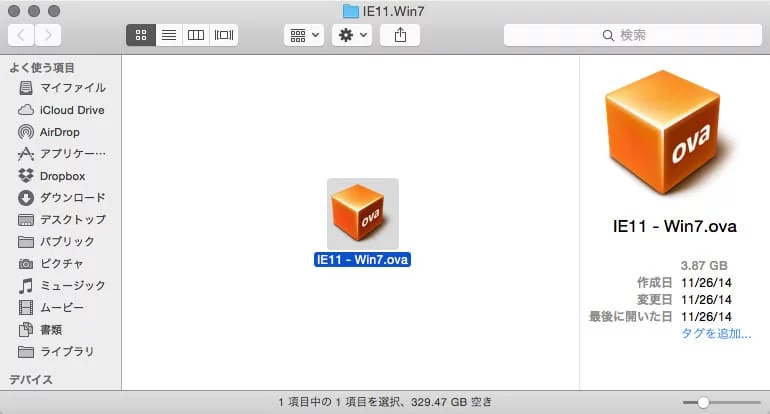Switch to icon view mode
Screen dimensions: 770x414
click(x=141, y=35)
